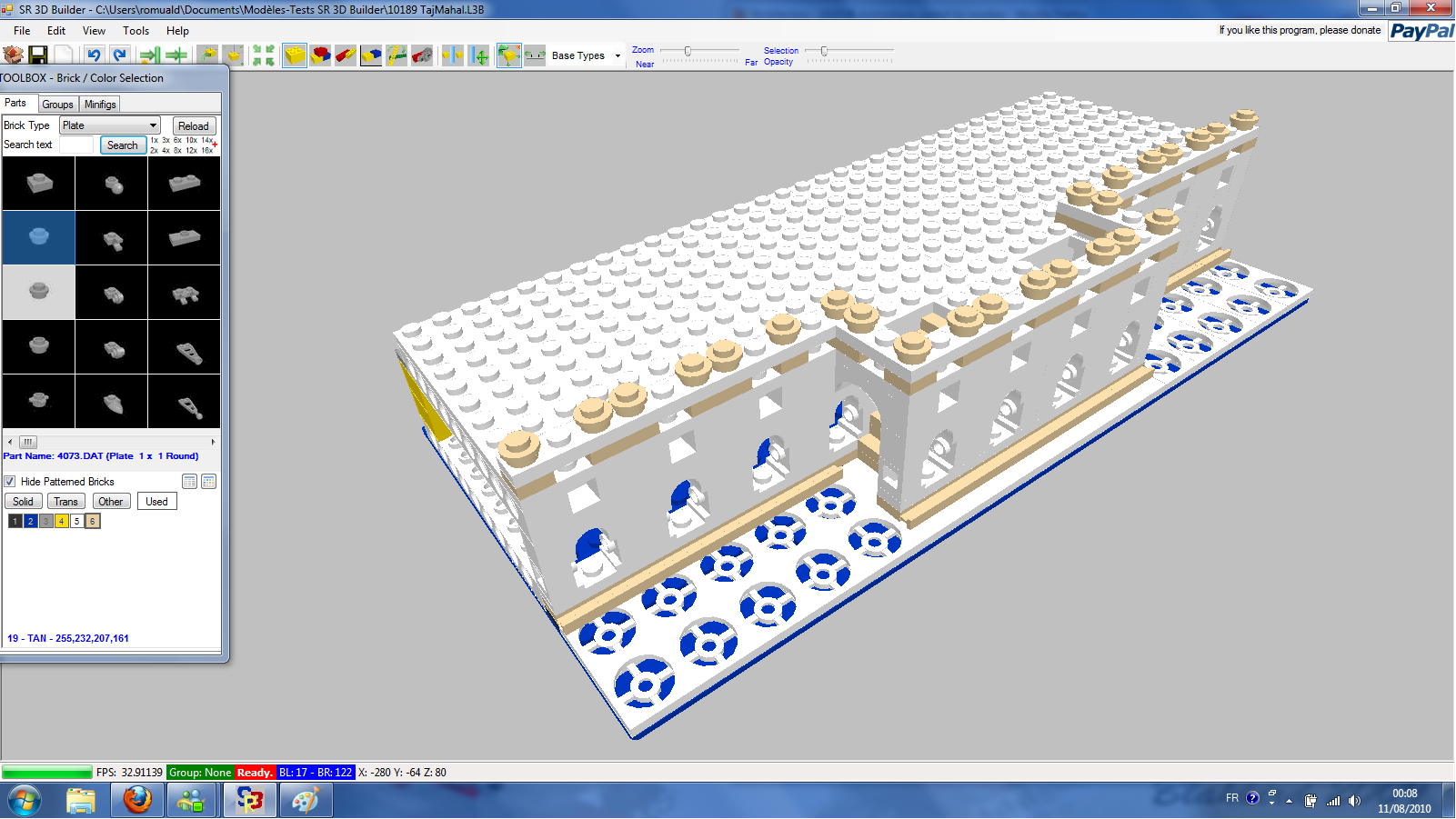Click the PayPal donate logo
Viewport: 1456px width, 819px height.
pos(1421,31)
